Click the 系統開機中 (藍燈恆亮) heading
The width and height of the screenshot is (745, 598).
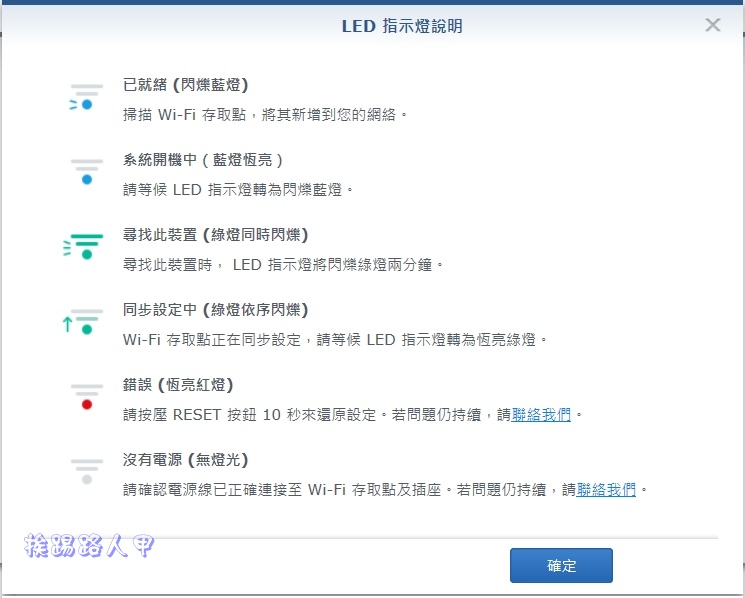coord(202,160)
